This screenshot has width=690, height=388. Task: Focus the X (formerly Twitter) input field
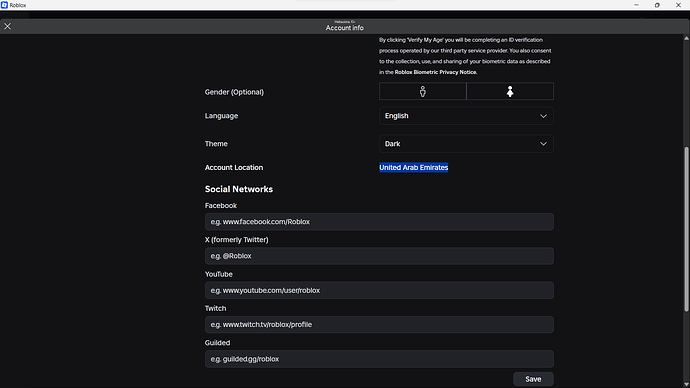click(x=379, y=256)
